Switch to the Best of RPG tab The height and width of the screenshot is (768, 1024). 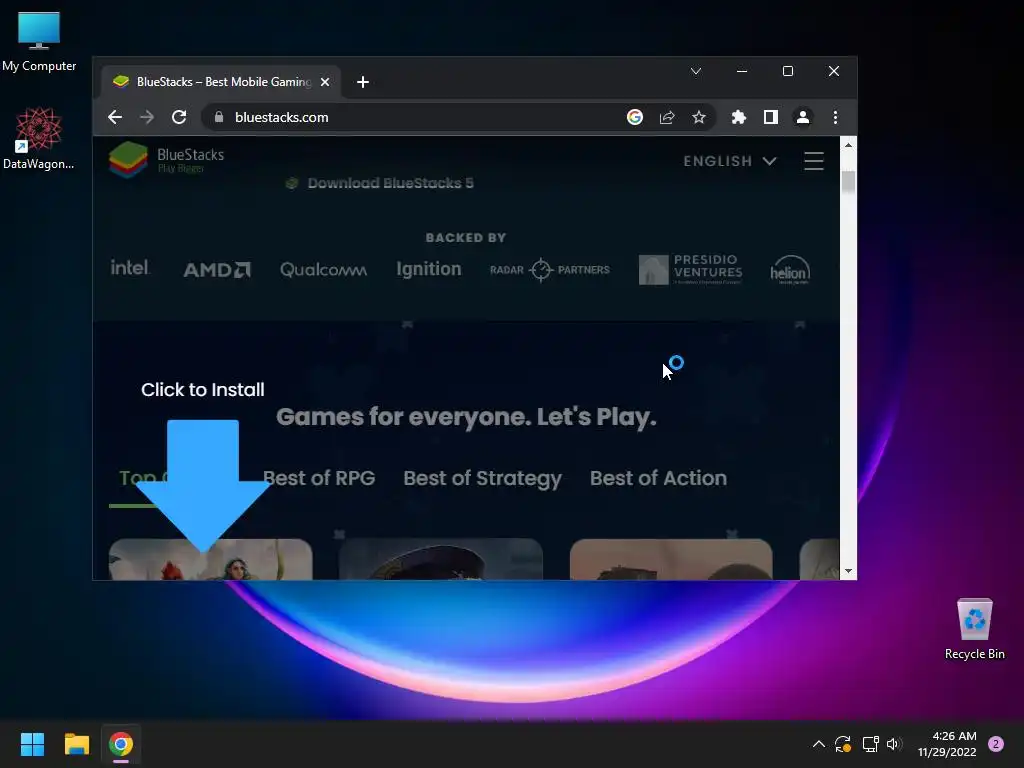pyautogui.click(x=319, y=478)
